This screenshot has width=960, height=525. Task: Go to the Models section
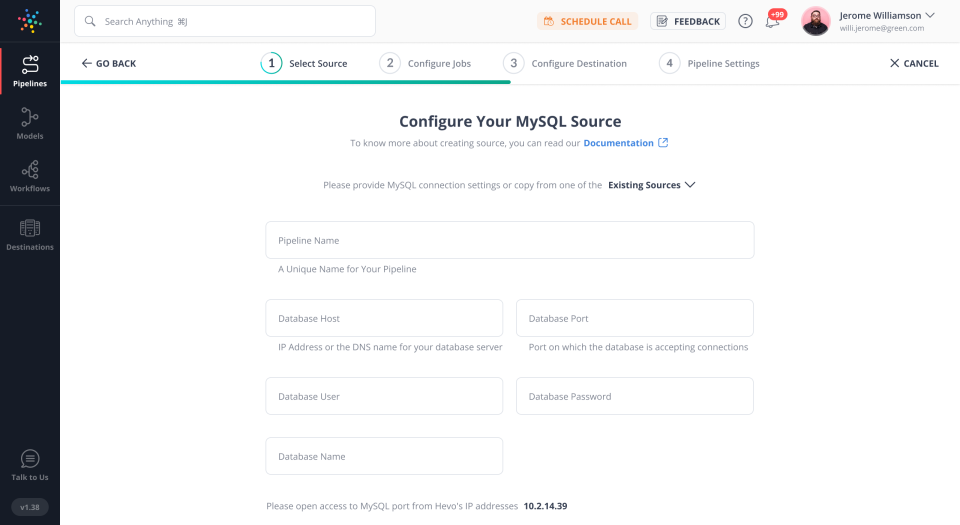pyautogui.click(x=29, y=124)
